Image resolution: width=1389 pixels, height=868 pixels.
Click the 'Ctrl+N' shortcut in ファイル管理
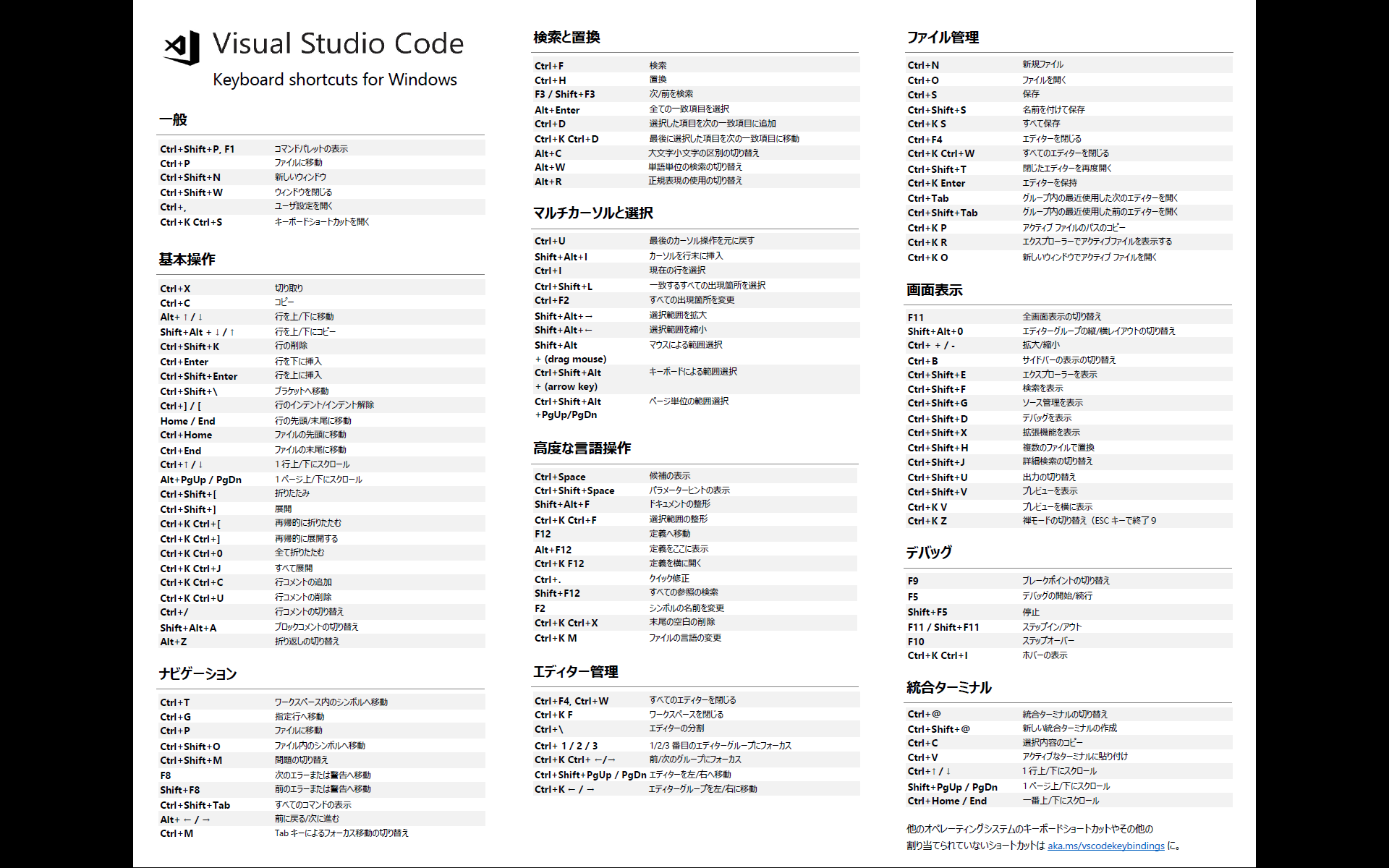923,65
